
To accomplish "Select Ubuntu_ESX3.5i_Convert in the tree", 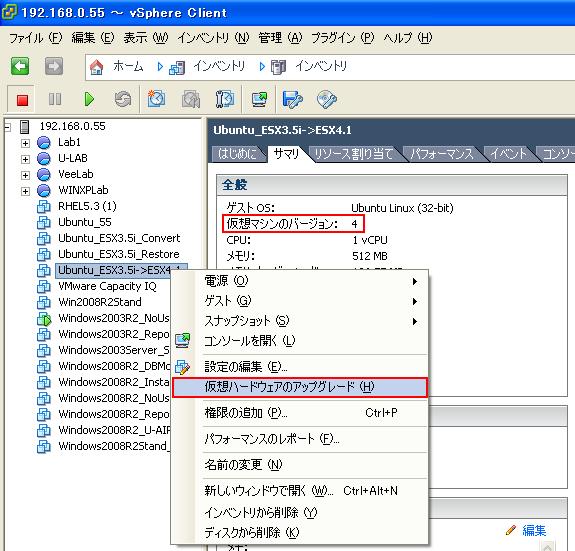I will [x=119, y=238].
